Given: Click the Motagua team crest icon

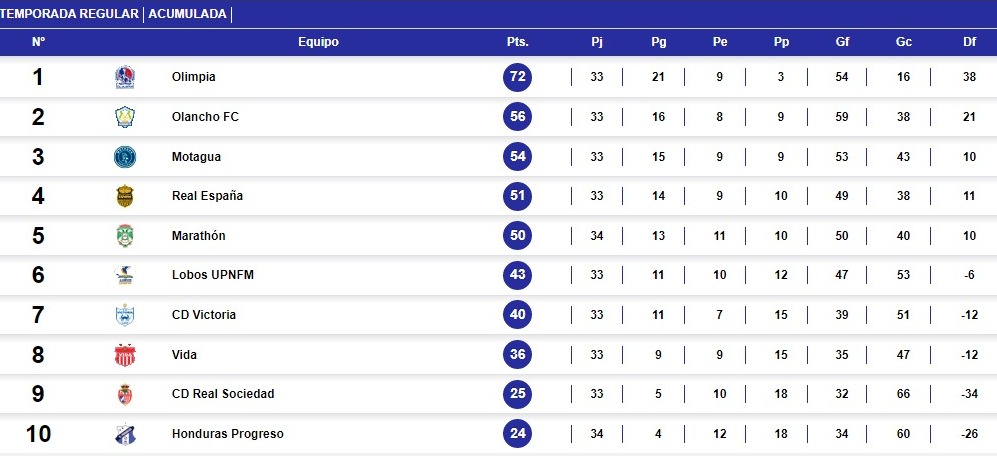Looking at the screenshot, I should (124, 157).
